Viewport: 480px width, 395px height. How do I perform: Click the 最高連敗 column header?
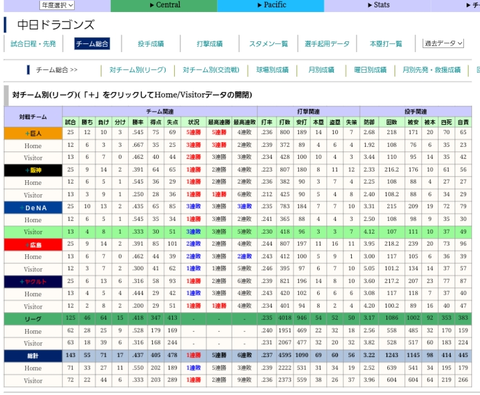coord(244,122)
